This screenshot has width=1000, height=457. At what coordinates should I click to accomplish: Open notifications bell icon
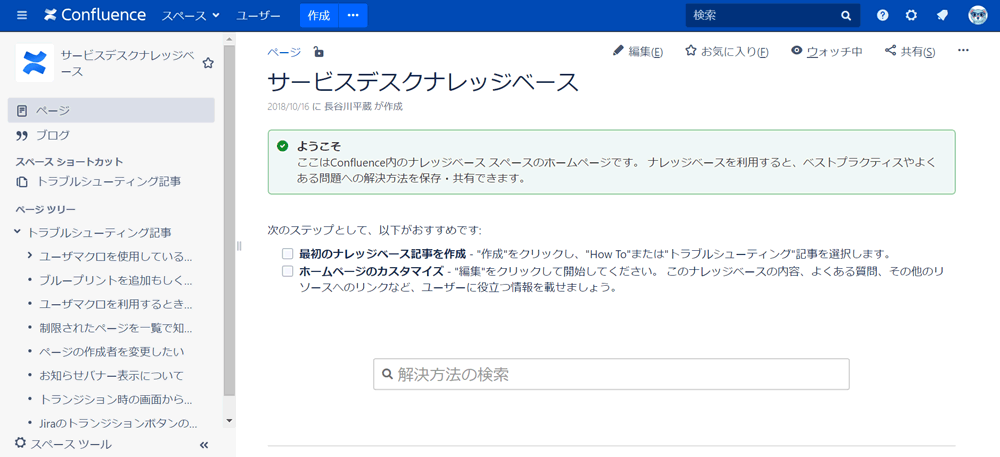942,16
